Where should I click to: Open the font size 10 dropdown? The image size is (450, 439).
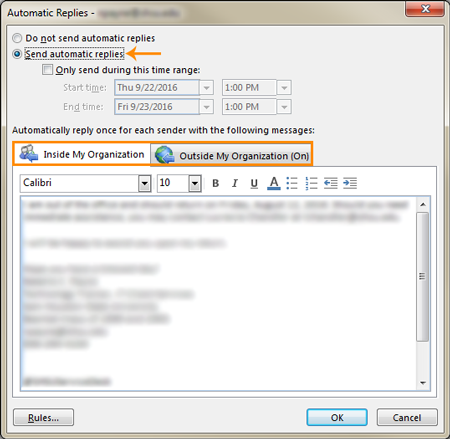195,183
